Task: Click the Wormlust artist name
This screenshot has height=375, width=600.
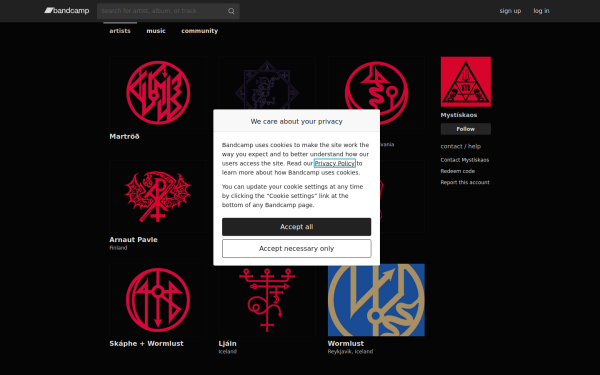Action: (x=346, y=343)
